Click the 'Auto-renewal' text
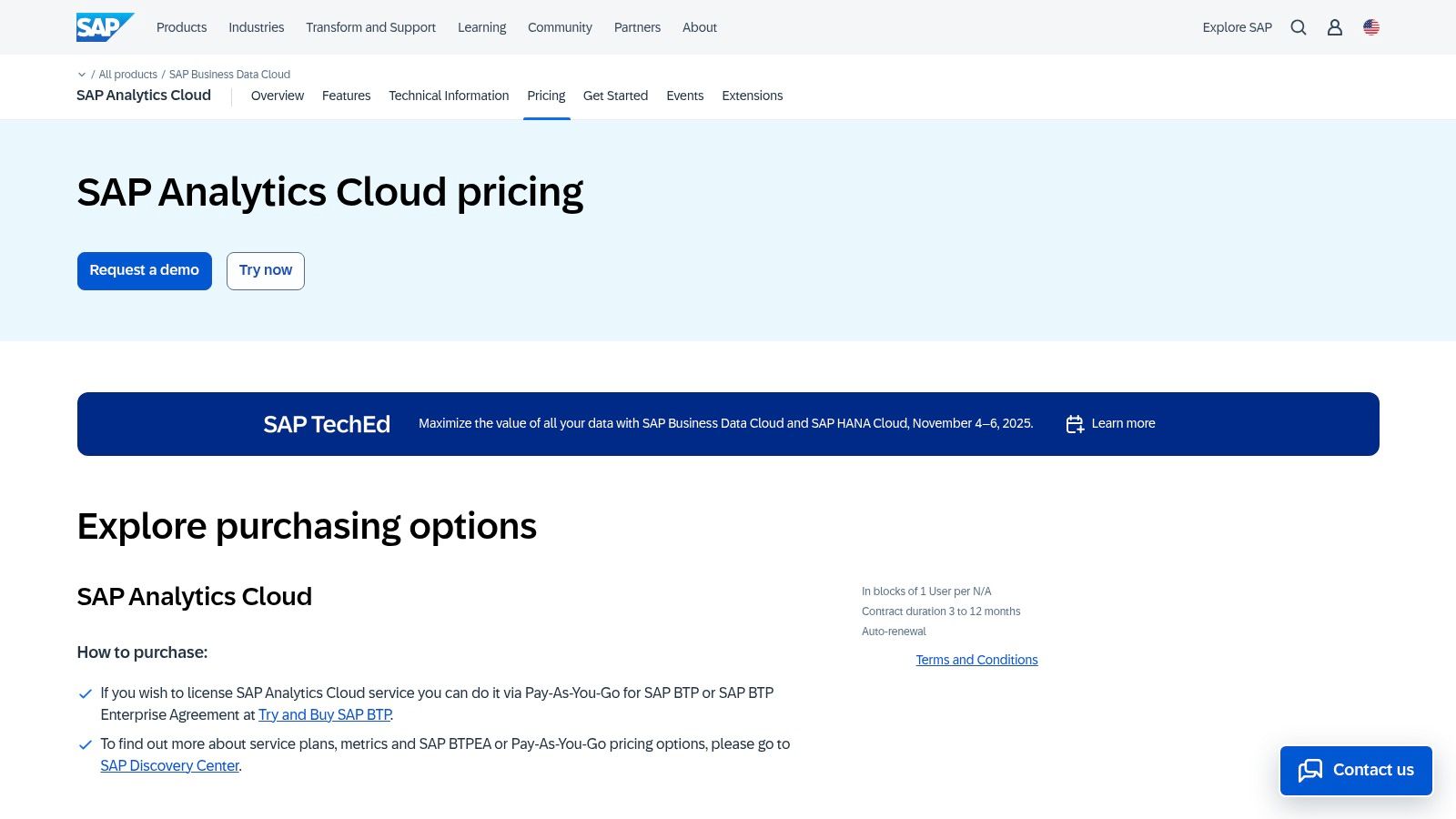Screen dimensions: 1456x819 (894, 632)
